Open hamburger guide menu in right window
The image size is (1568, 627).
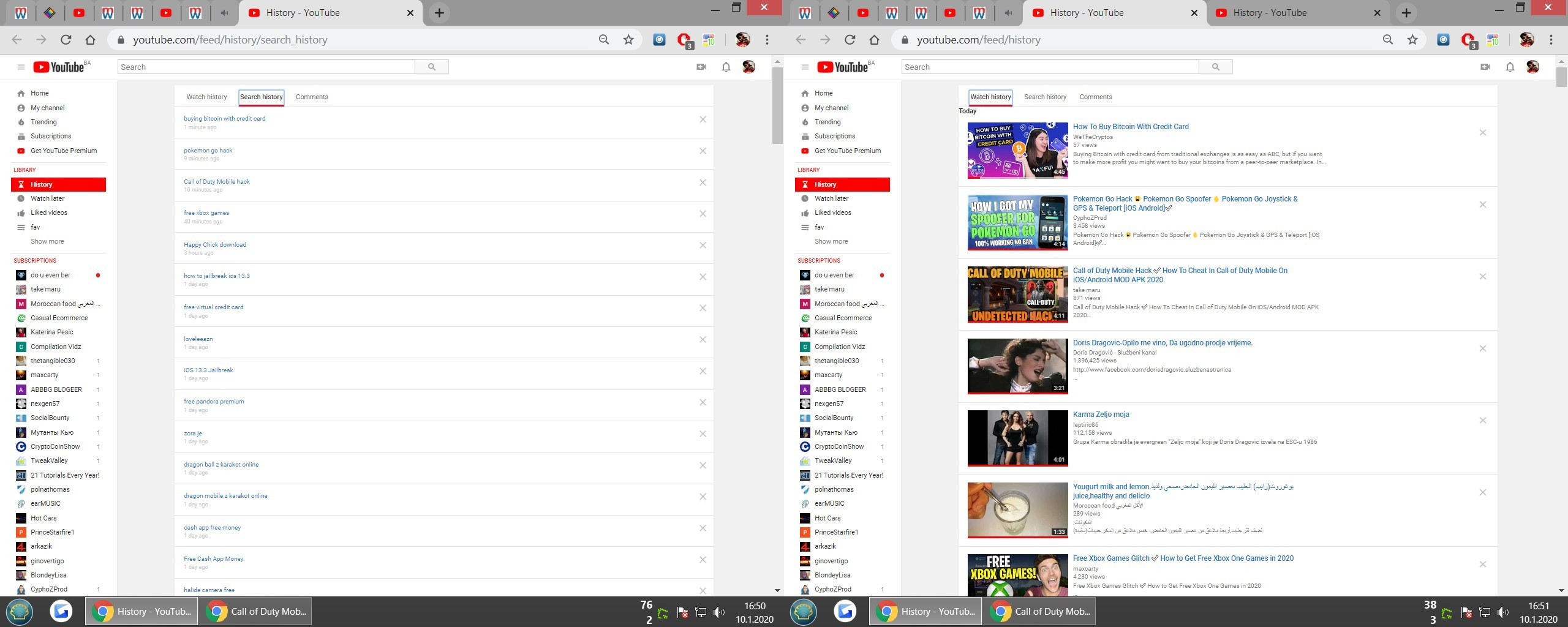coord(805,67)
